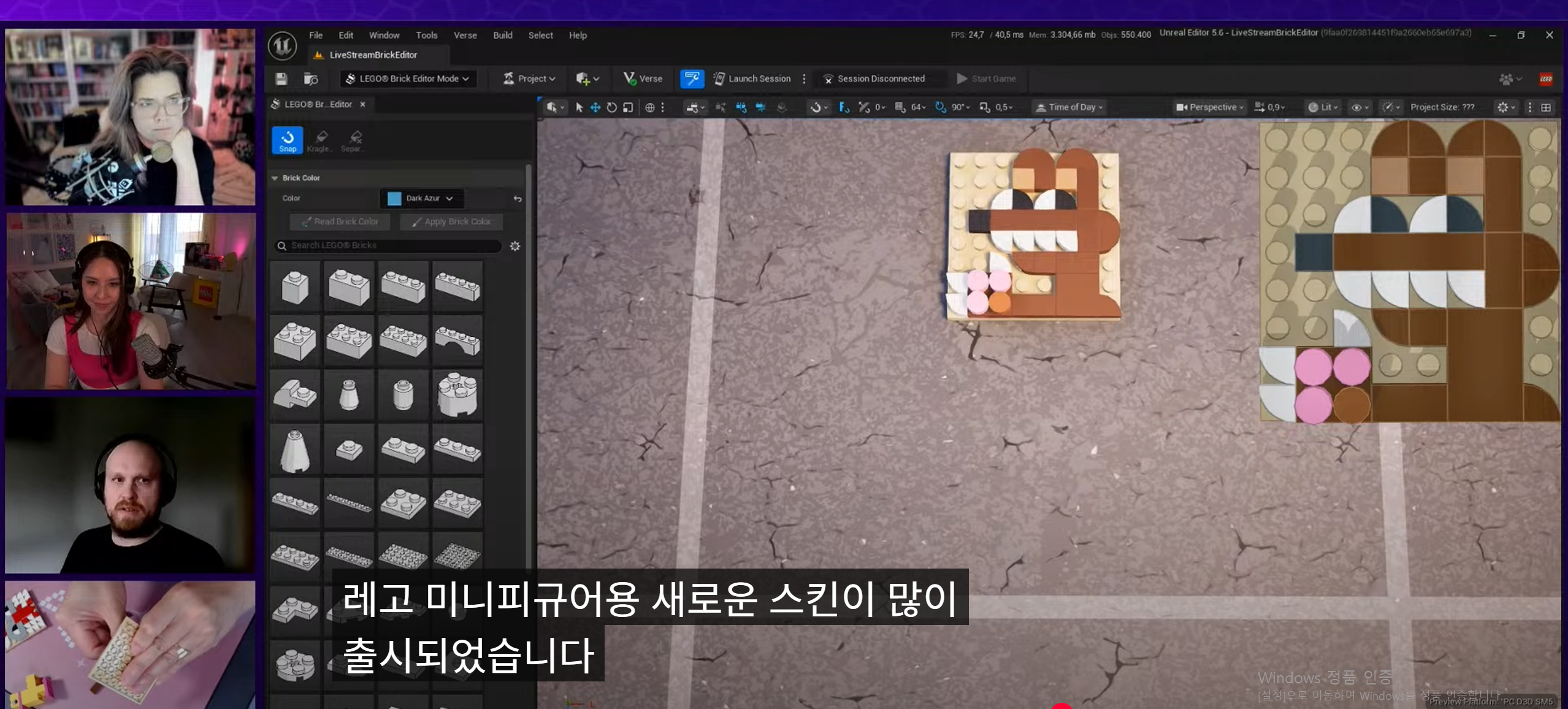The width and height of the screenshot is (1568, 709).
Task: Open the content browser icon beside save
Action: tap(311, 79)
